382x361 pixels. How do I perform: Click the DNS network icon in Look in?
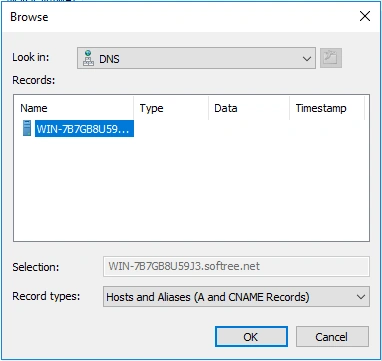[x=88, y=58]
